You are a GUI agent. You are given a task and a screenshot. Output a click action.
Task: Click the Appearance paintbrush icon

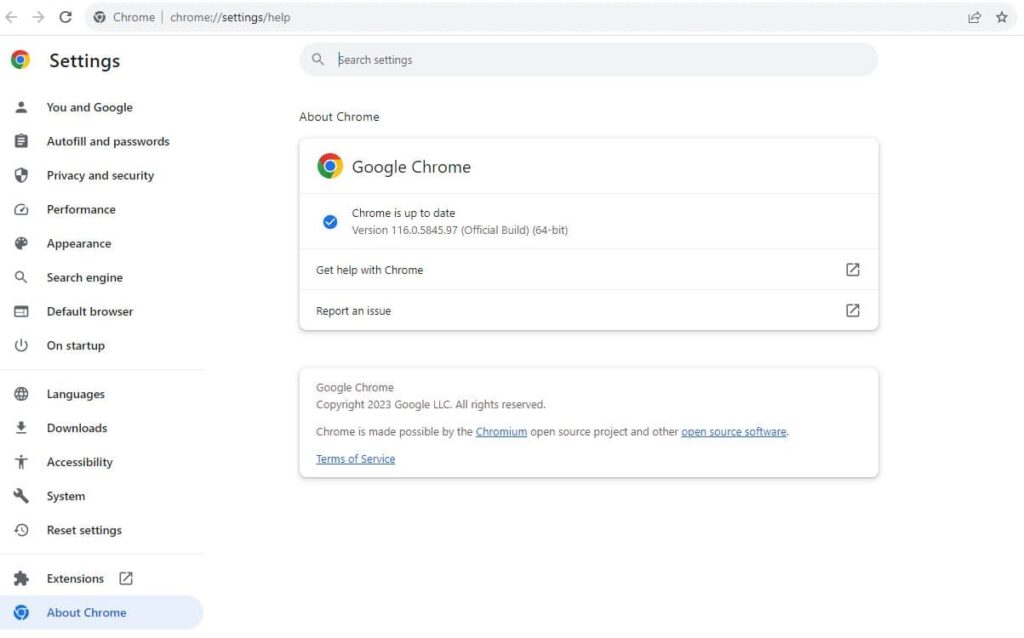click(22, 243)
